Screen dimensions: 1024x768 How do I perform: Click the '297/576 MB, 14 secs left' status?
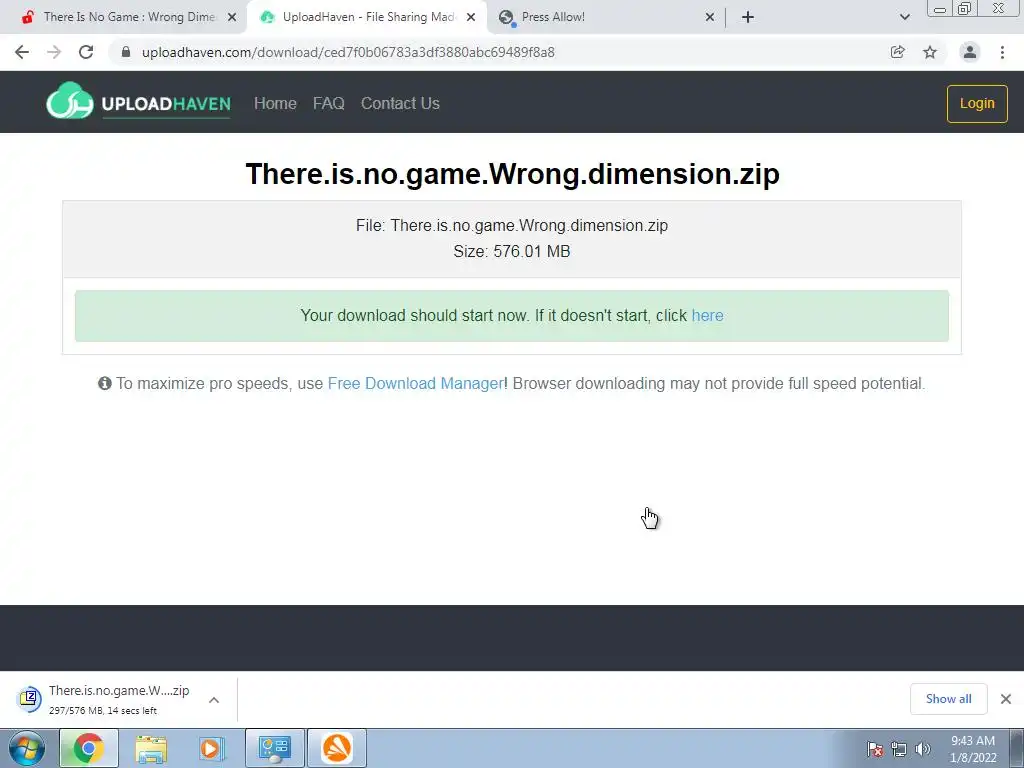tap(103, 711)
